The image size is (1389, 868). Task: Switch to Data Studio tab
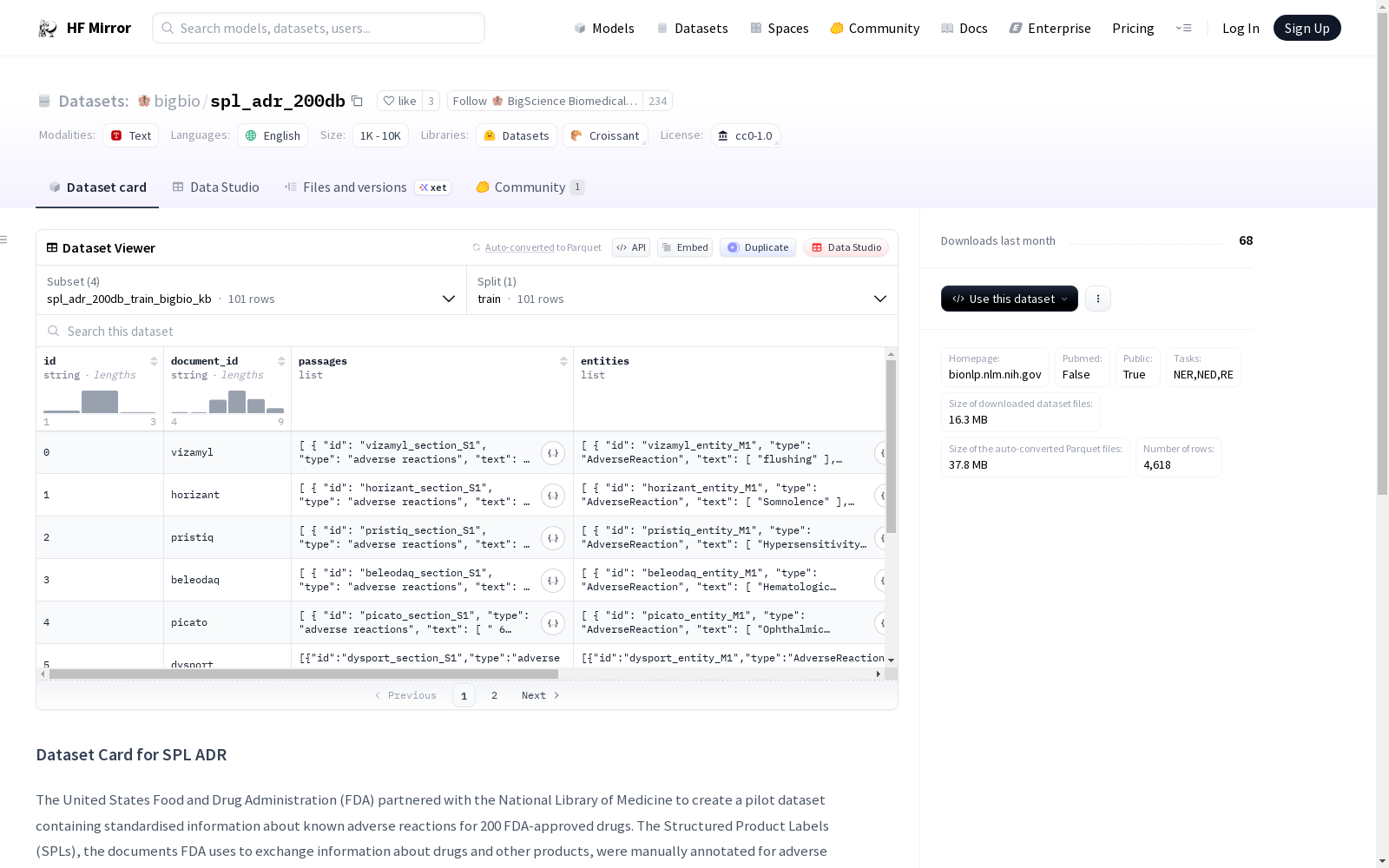click(x=215, y=187)
